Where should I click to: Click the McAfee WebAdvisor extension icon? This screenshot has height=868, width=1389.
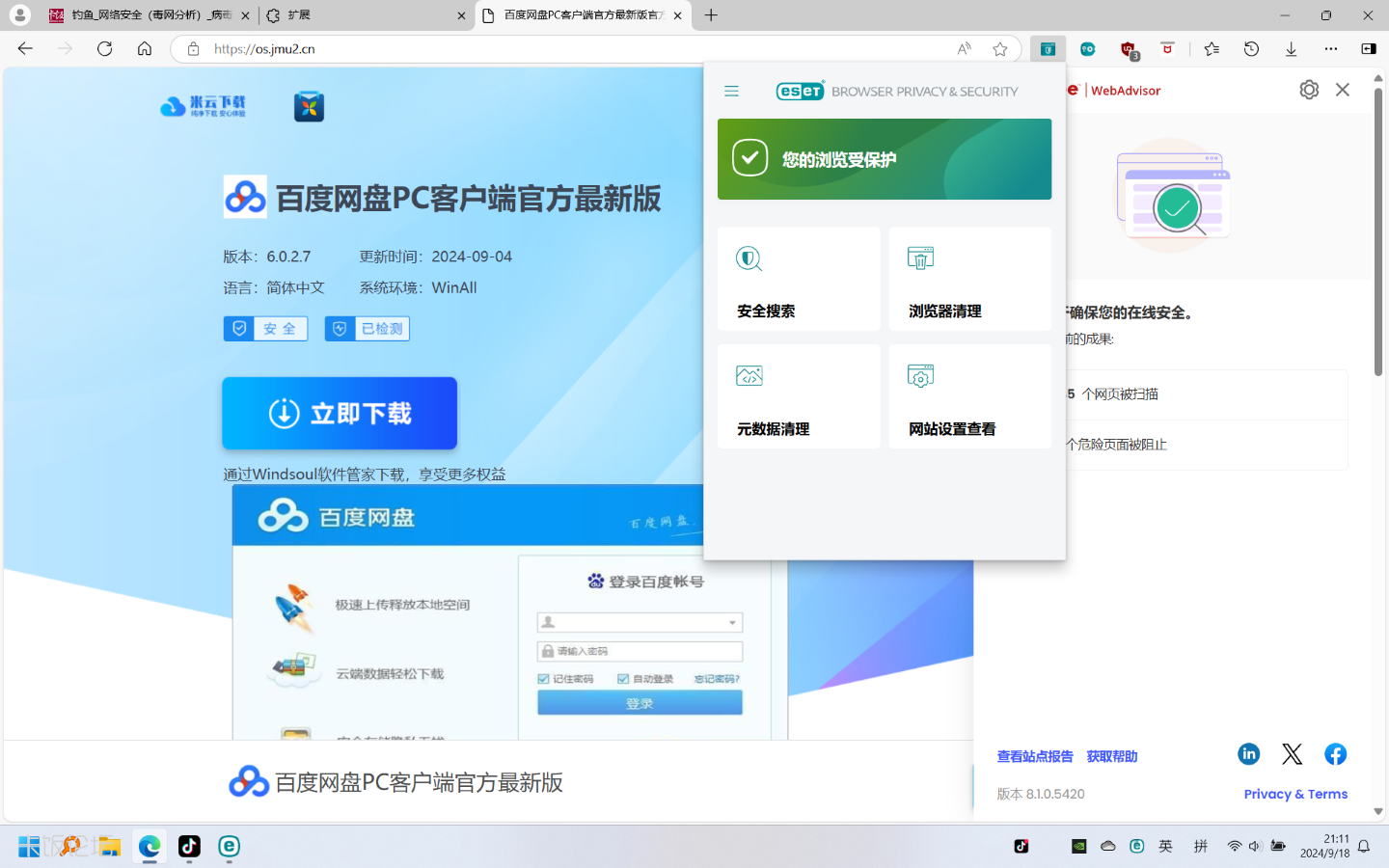click(1167, 49)
